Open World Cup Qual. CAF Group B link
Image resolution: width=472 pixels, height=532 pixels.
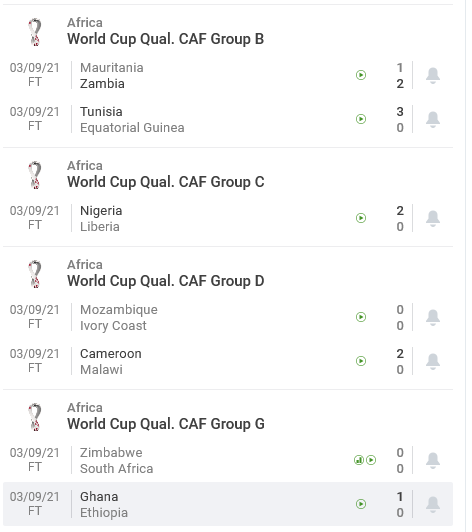[166, 39]
